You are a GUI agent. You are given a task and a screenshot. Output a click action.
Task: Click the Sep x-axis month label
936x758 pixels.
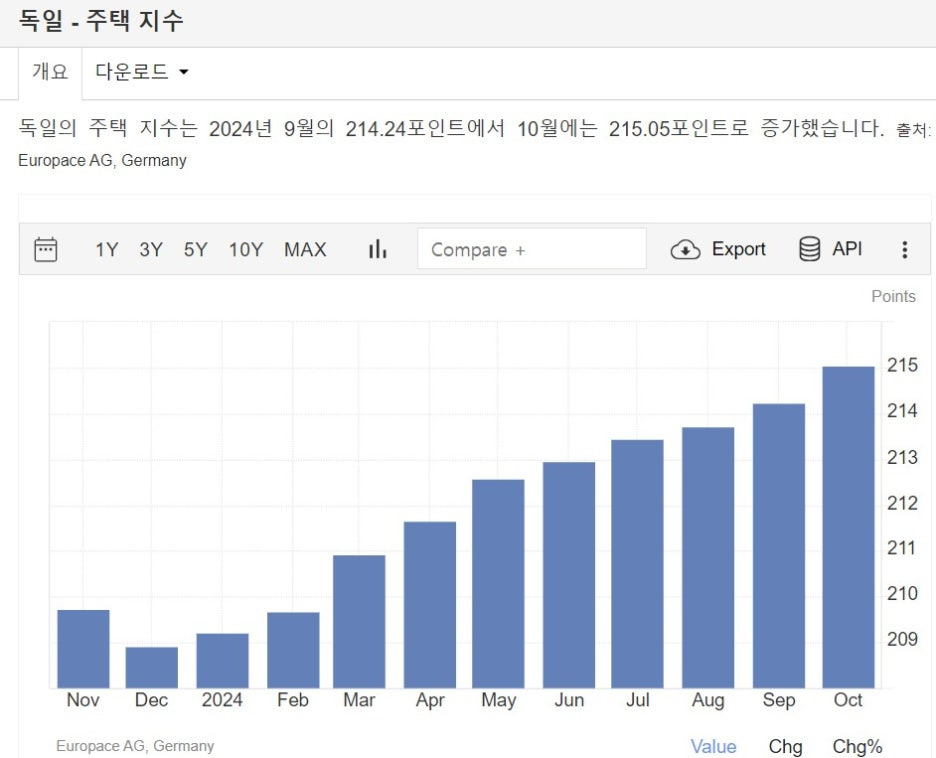(779, 701)
